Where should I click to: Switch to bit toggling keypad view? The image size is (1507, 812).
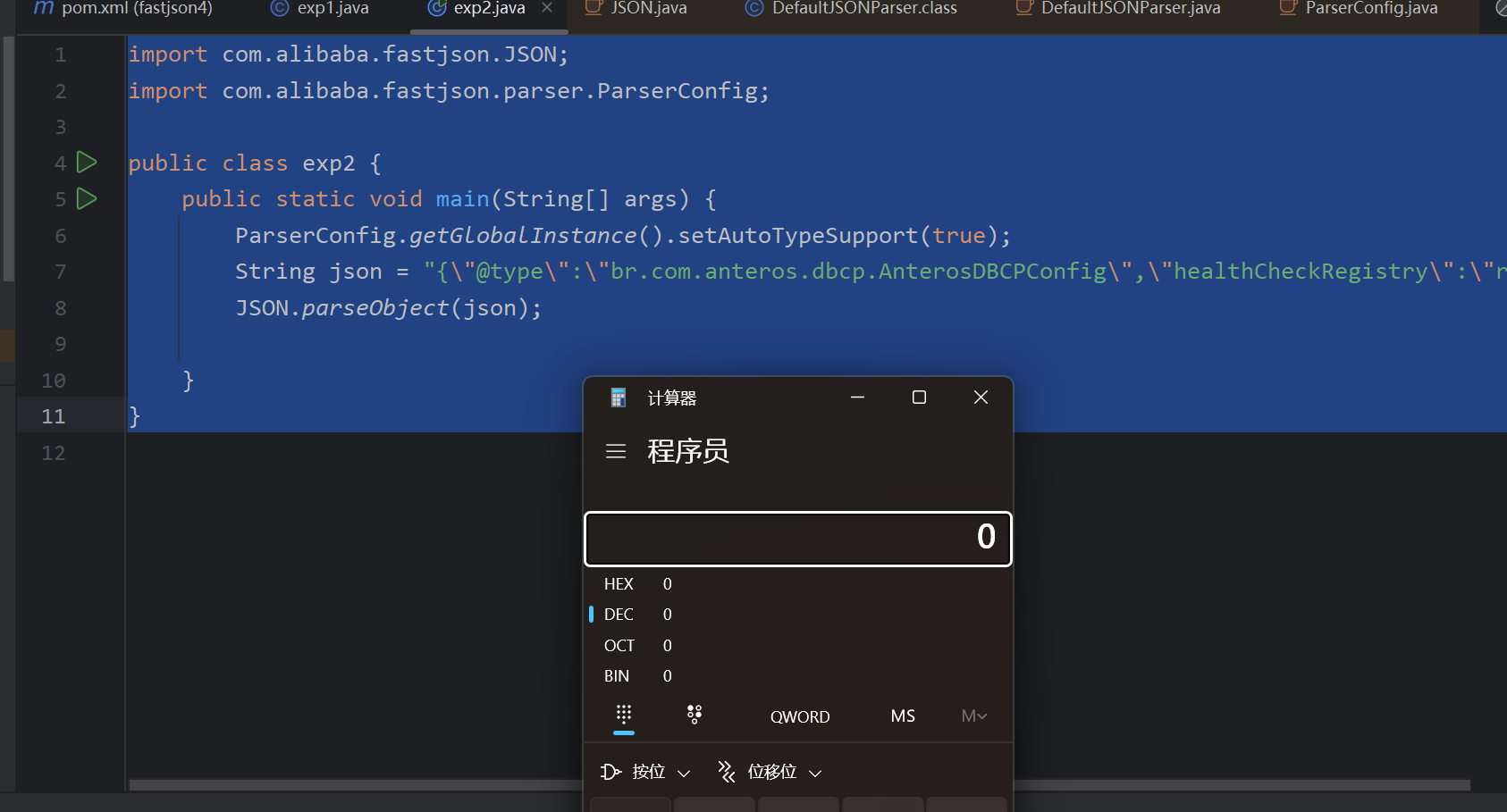point(695,715)
